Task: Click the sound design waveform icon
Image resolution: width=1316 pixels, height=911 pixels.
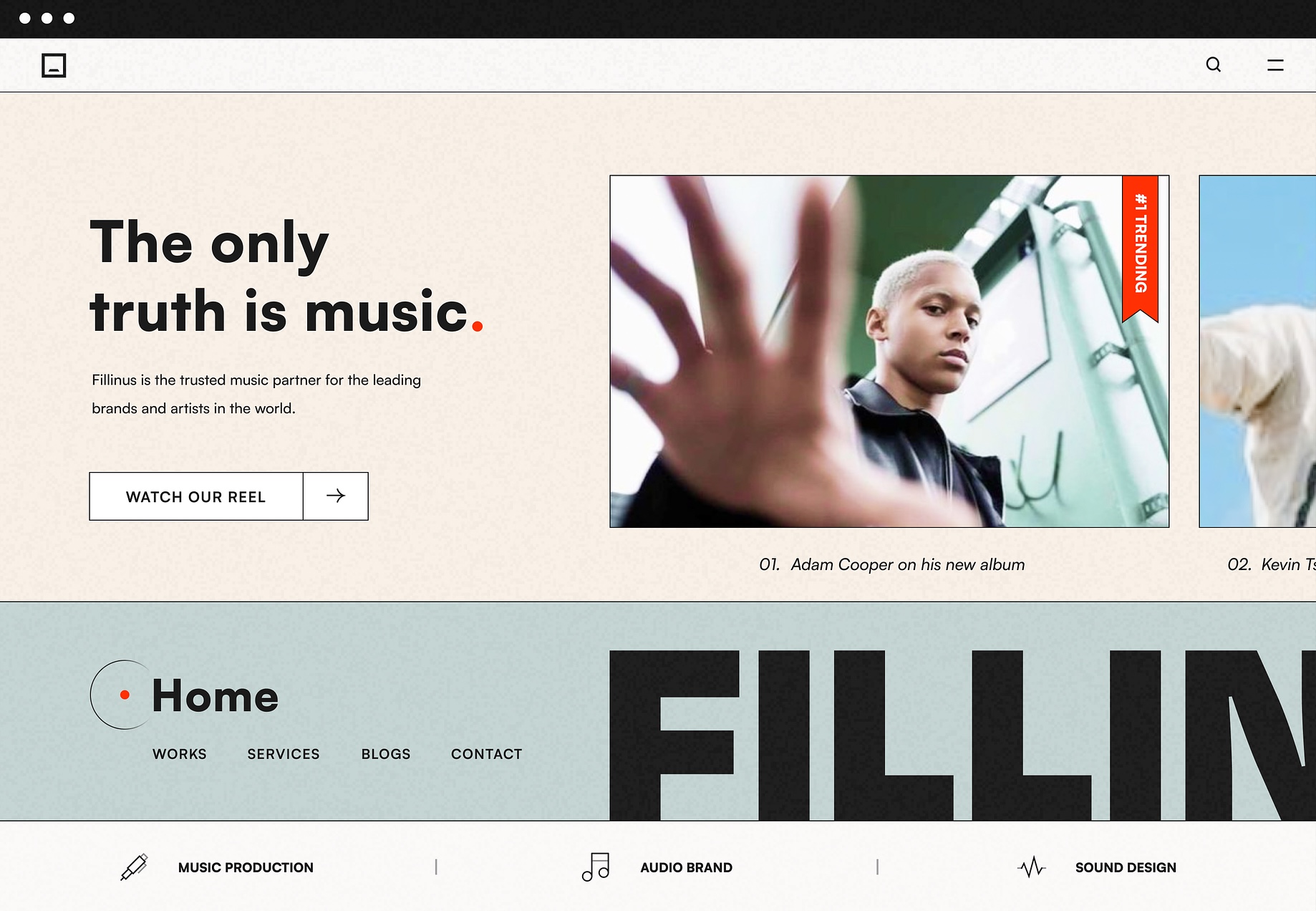Action: 1032,867
